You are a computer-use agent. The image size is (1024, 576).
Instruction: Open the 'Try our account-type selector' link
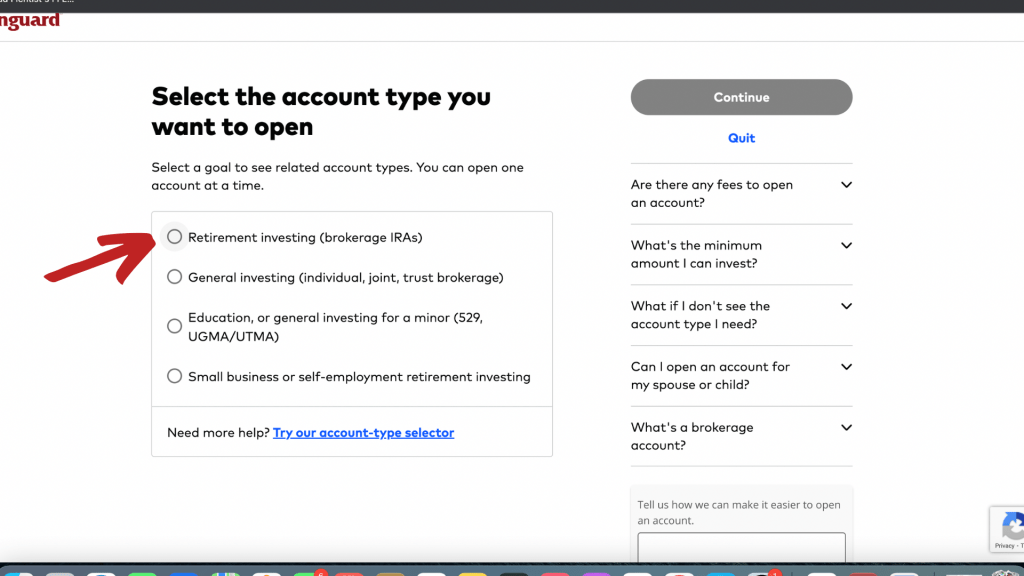click(x=363, y=433)
